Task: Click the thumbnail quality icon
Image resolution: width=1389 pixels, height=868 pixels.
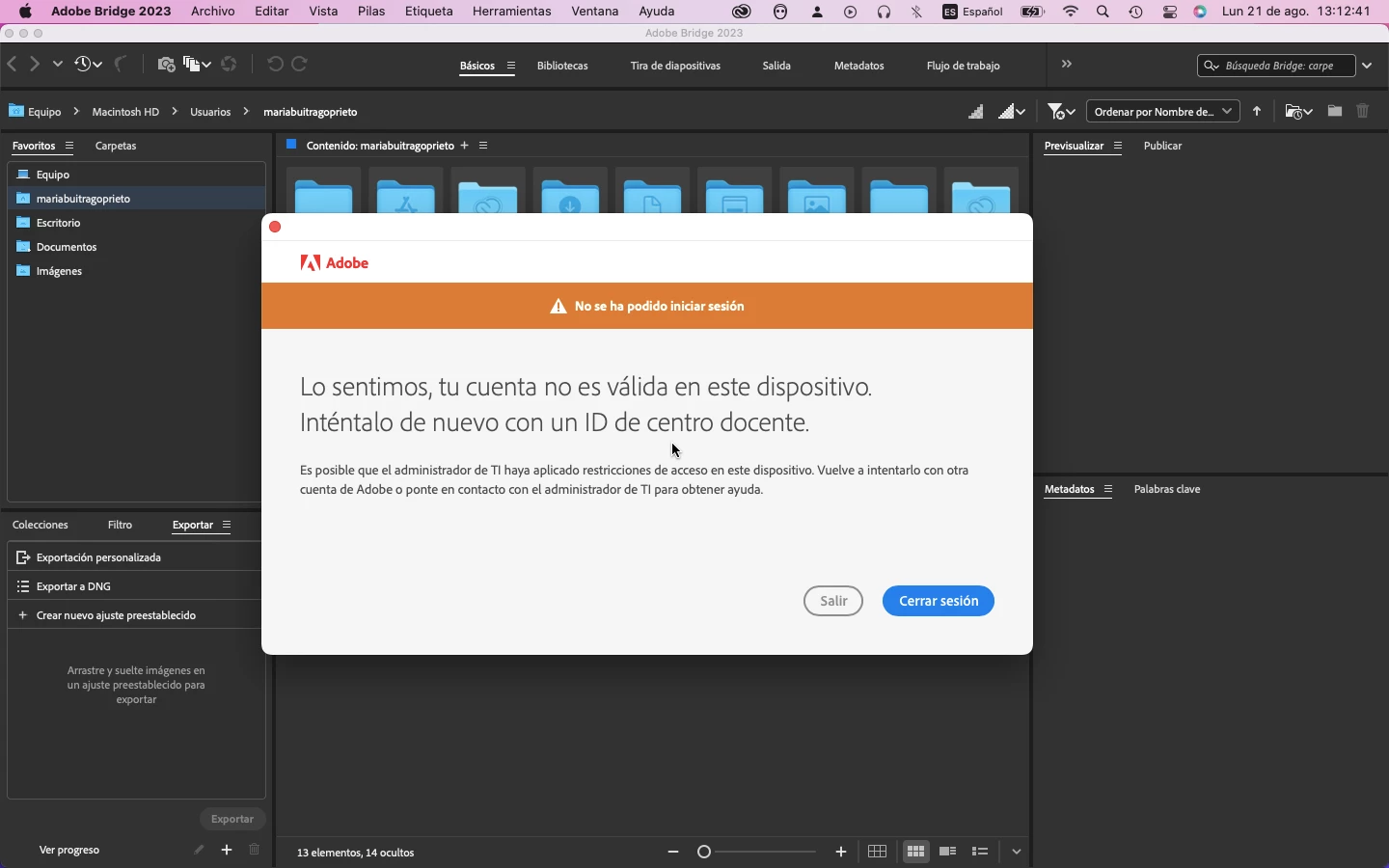Action: (977, 112)
